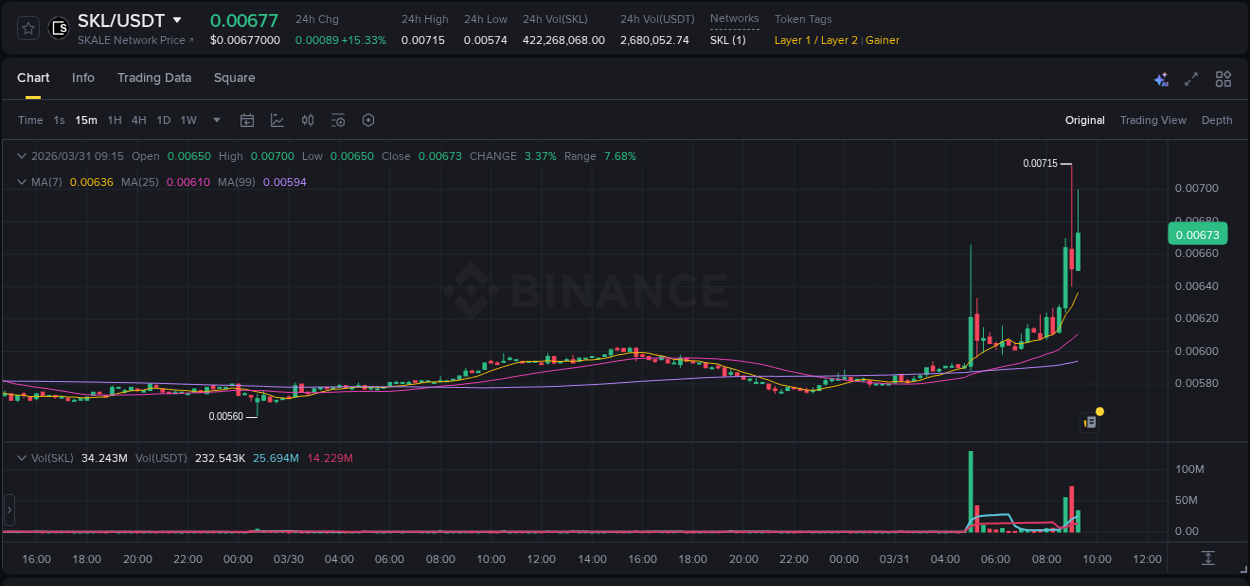The image size is (1250, 586).
Task: Open the SKL/USDT pair selector dropdown
Action: click(x=177, y=20)
